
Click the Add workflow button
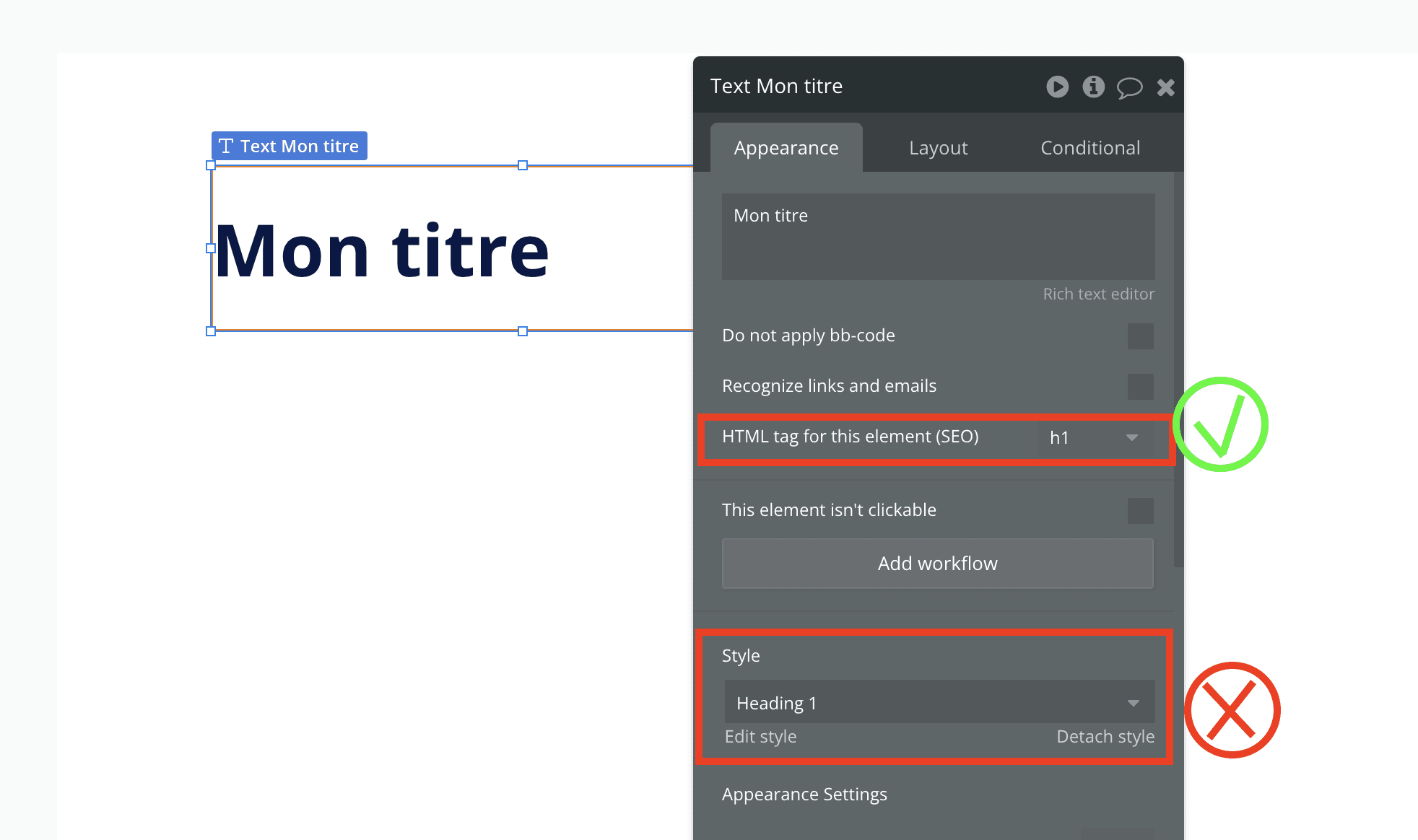937,564
